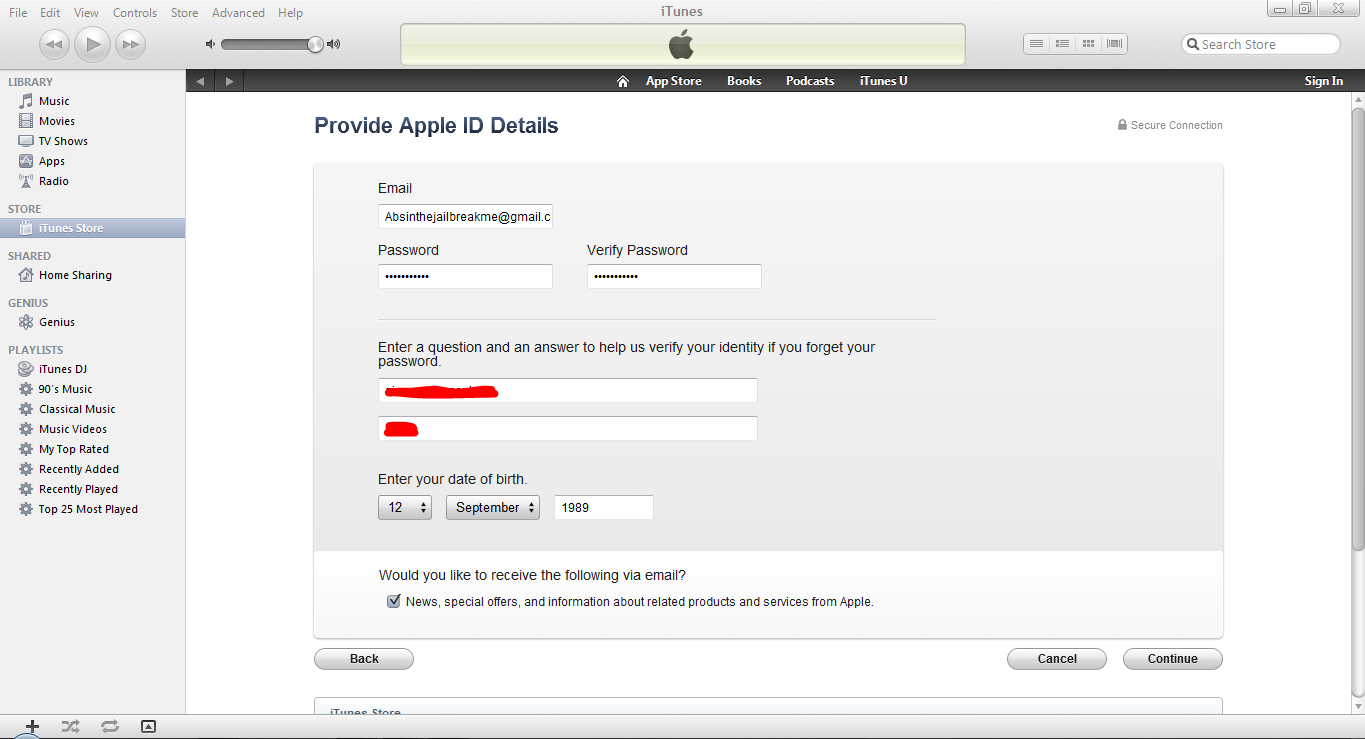Click the birth year field showing 1989

pyautogui.click(x=604, y=507)
